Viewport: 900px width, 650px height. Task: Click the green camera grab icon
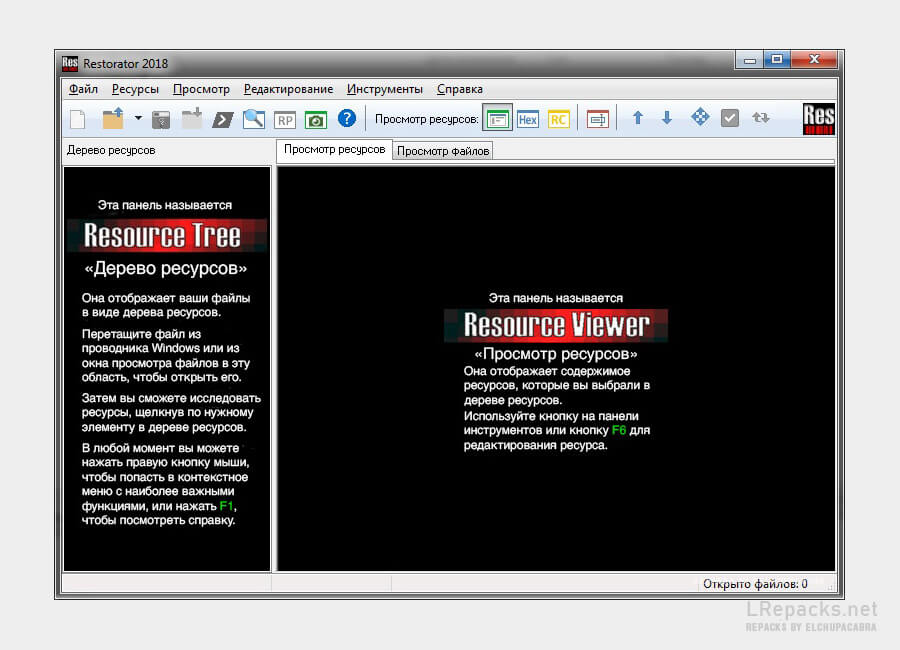[315, 119]
